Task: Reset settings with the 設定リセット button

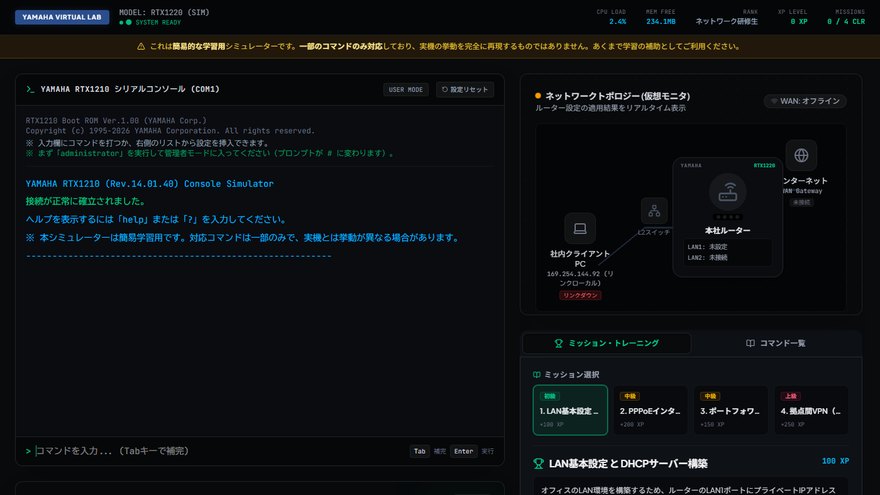Action: pyautogui.click(x=465, y=90)
